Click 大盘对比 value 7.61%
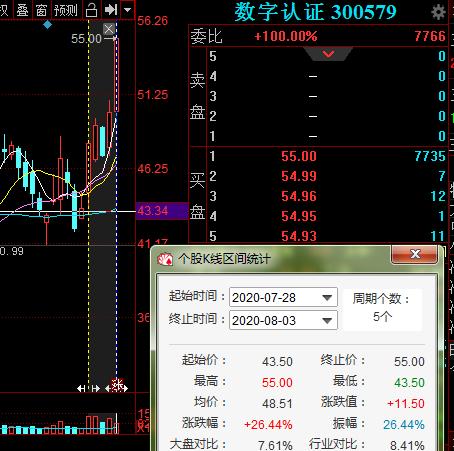 point(275,445)
